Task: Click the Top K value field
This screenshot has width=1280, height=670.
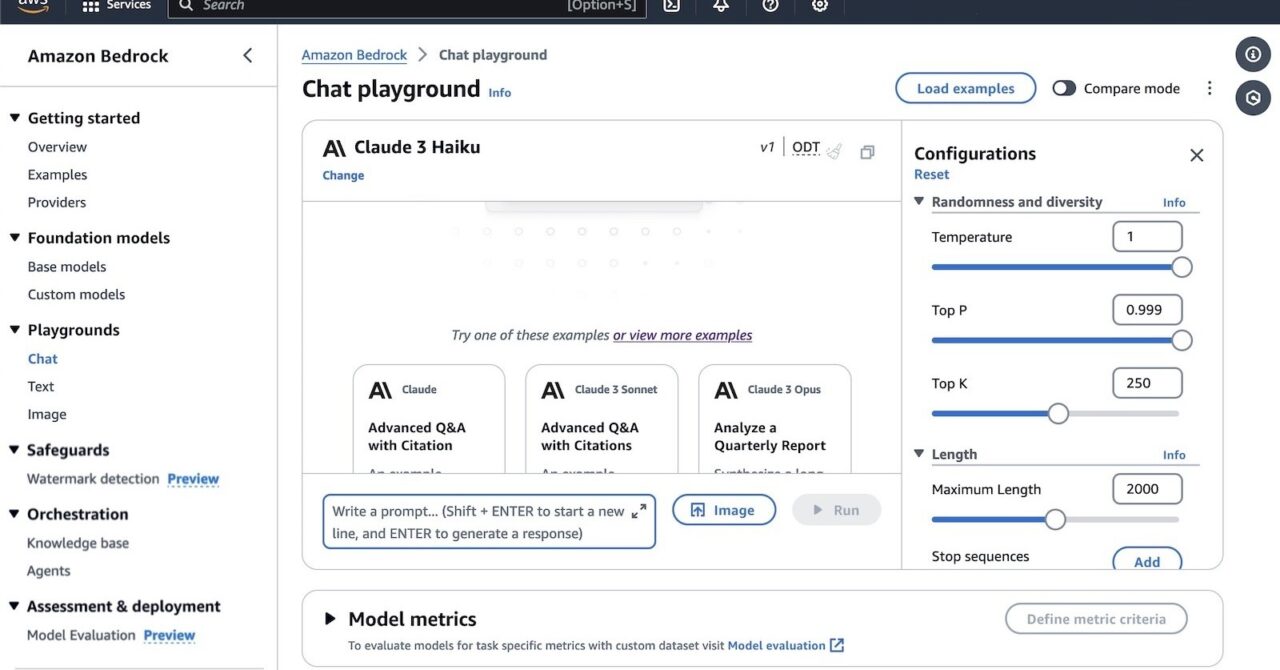Action: tap(1147, 383)
